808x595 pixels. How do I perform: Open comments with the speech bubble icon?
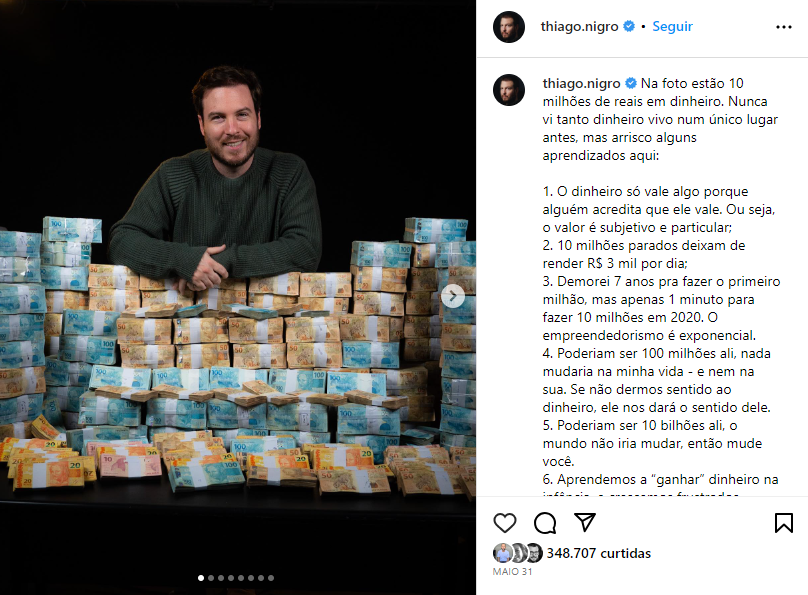click(x=545, y=523)
